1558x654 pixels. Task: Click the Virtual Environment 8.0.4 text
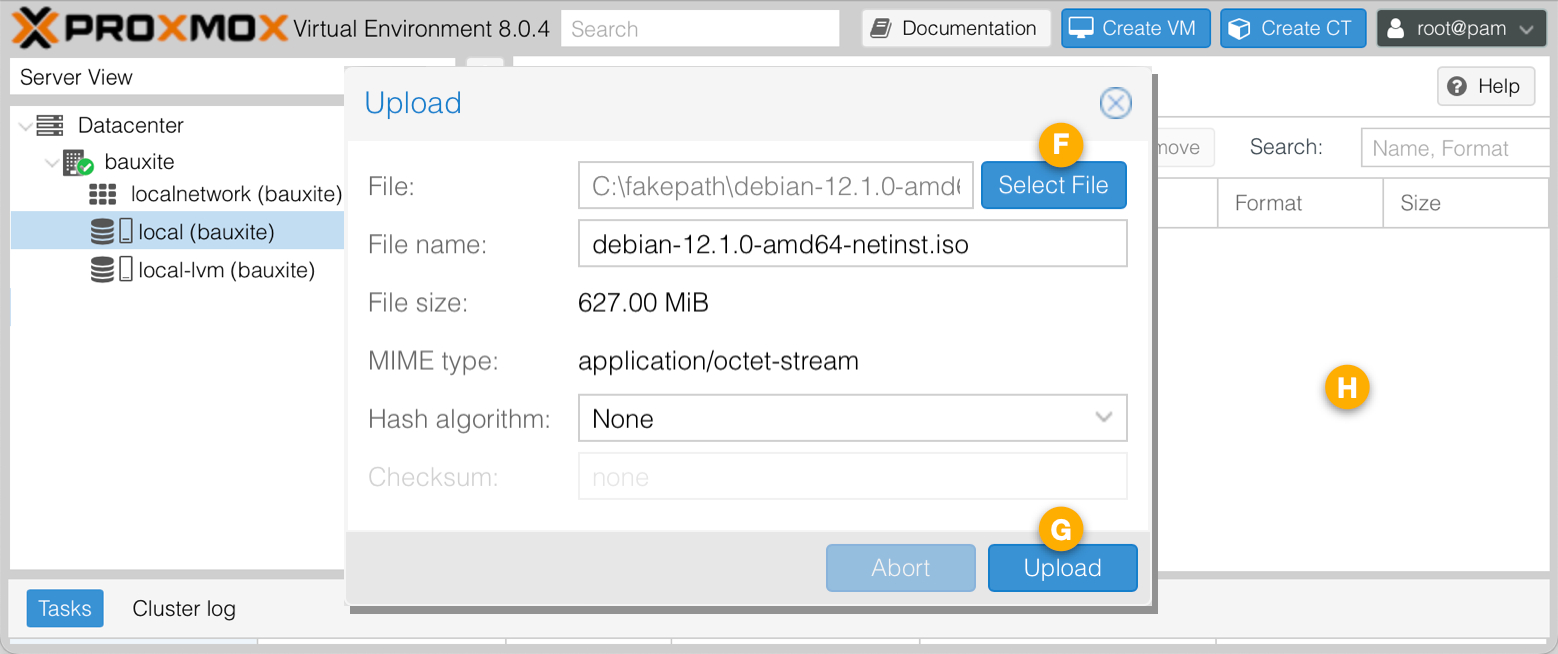point(421,29)
